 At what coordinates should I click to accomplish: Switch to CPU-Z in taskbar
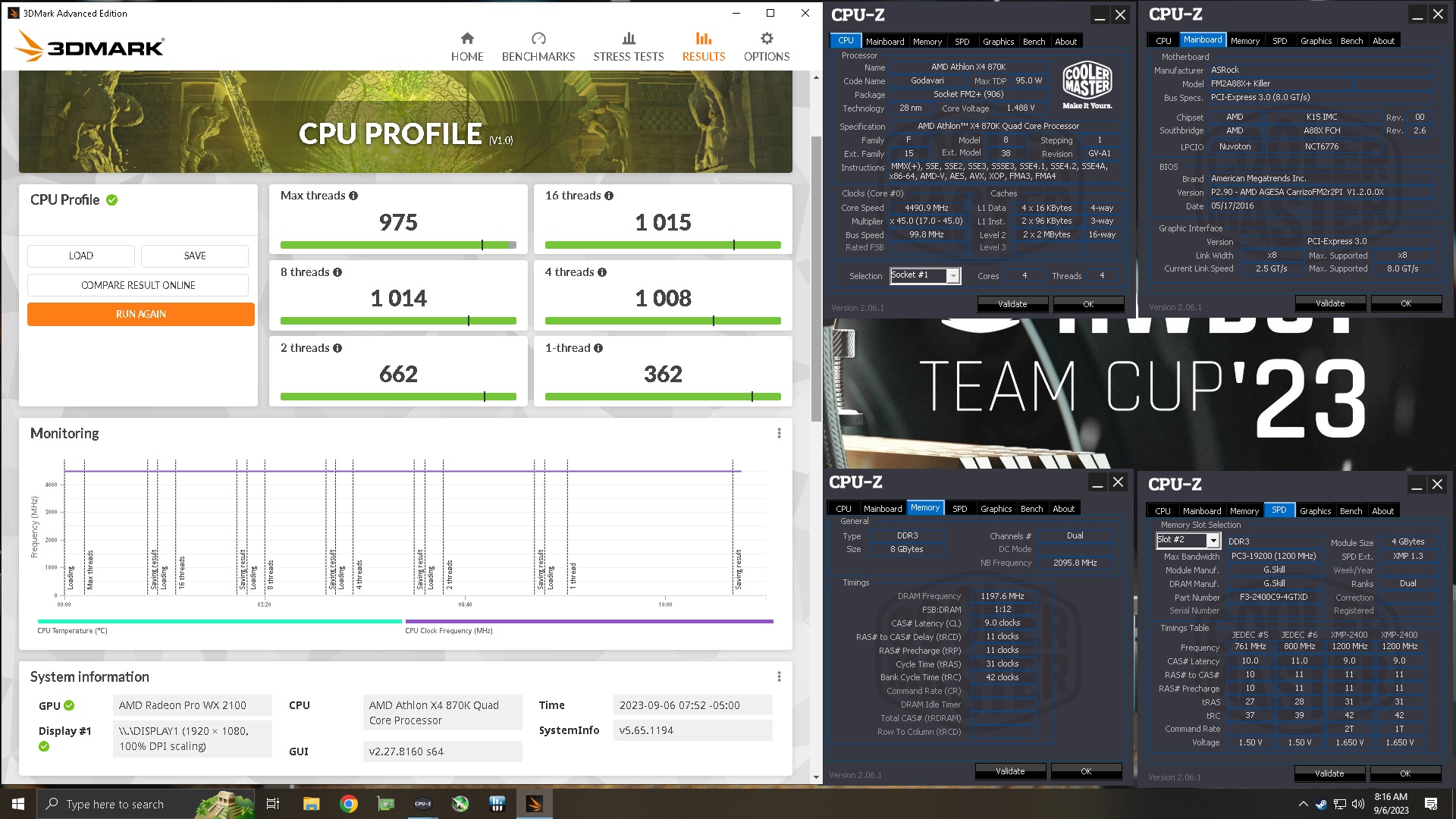422,804
